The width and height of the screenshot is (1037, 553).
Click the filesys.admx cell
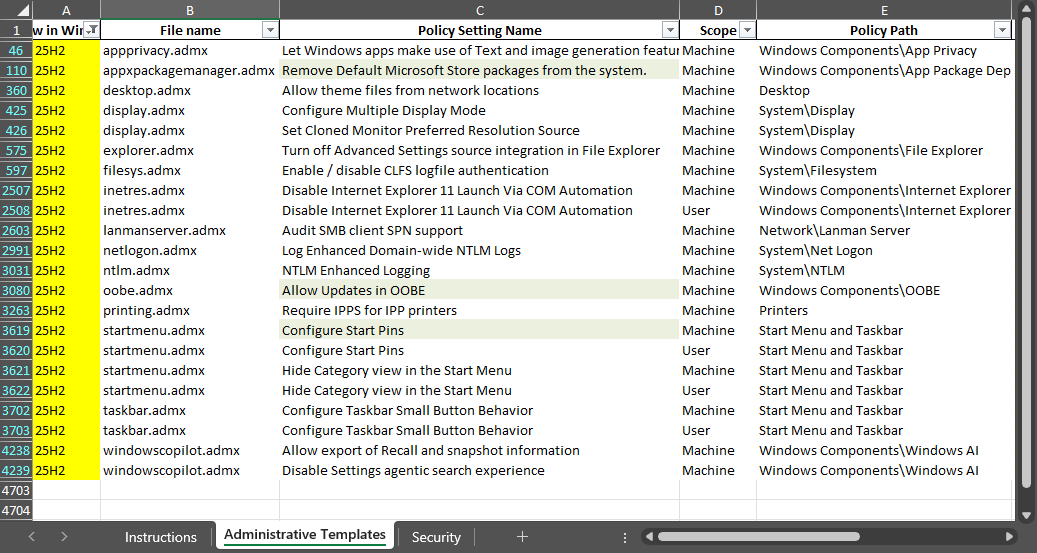point(190,171)
